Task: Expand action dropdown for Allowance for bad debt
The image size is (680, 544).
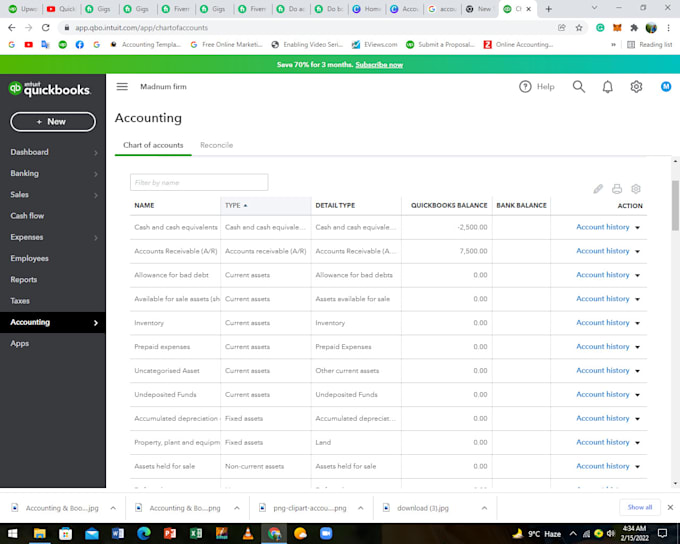Action: click(x=638, y=275)
